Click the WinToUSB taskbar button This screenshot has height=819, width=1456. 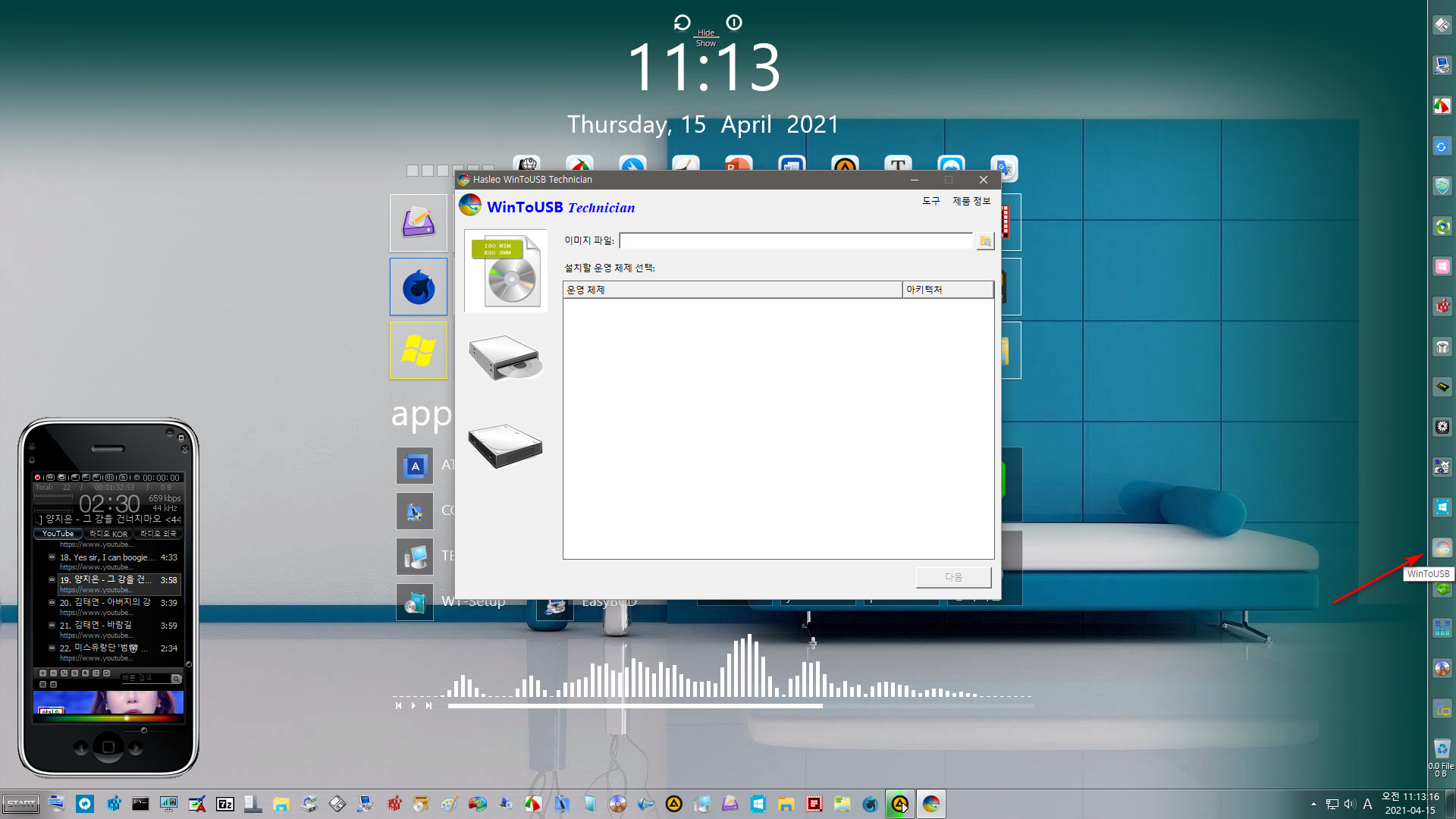point(930,804)
